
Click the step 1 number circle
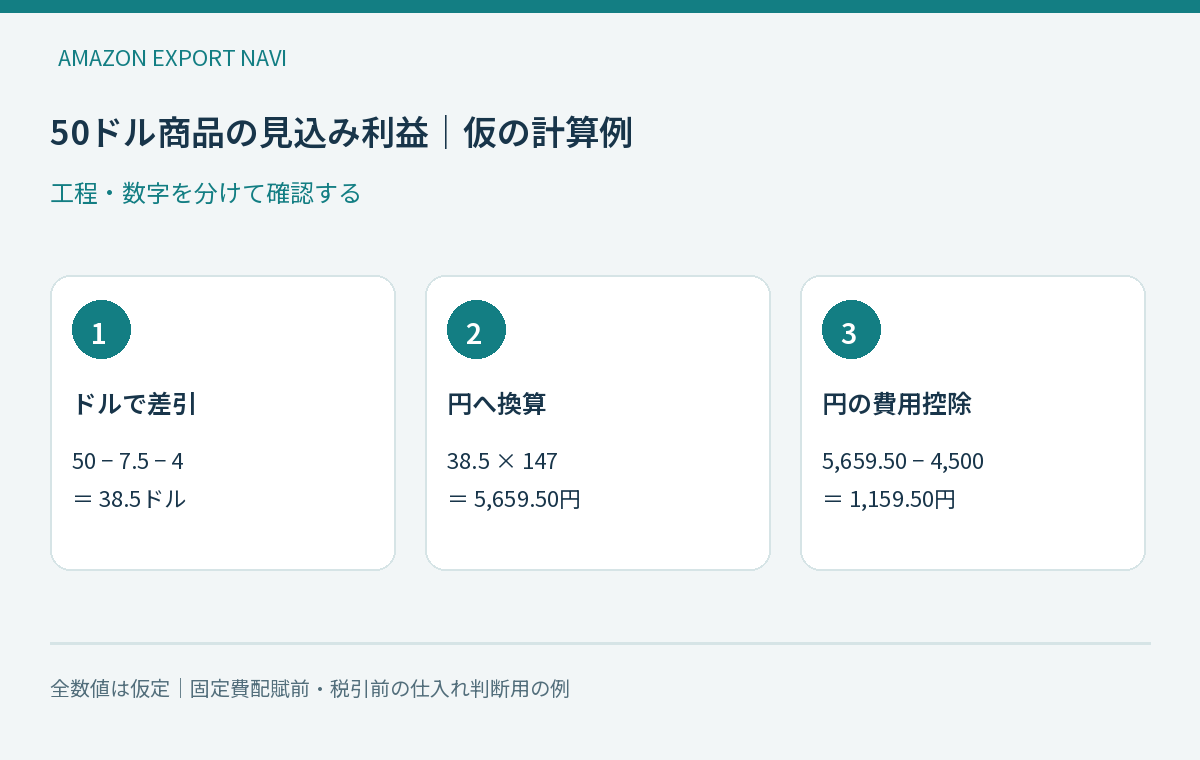pos(101,329)
